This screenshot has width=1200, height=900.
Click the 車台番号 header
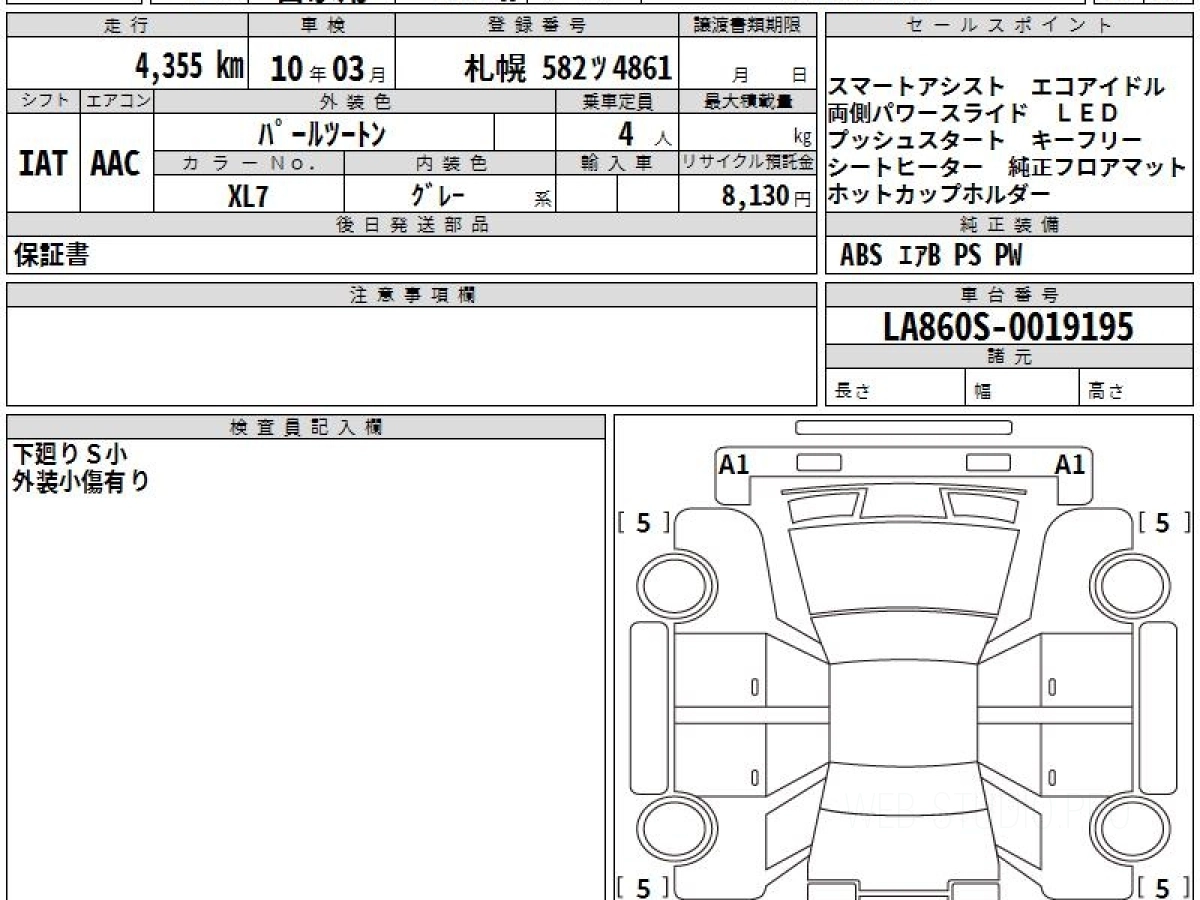click(x=1009, y=295)
